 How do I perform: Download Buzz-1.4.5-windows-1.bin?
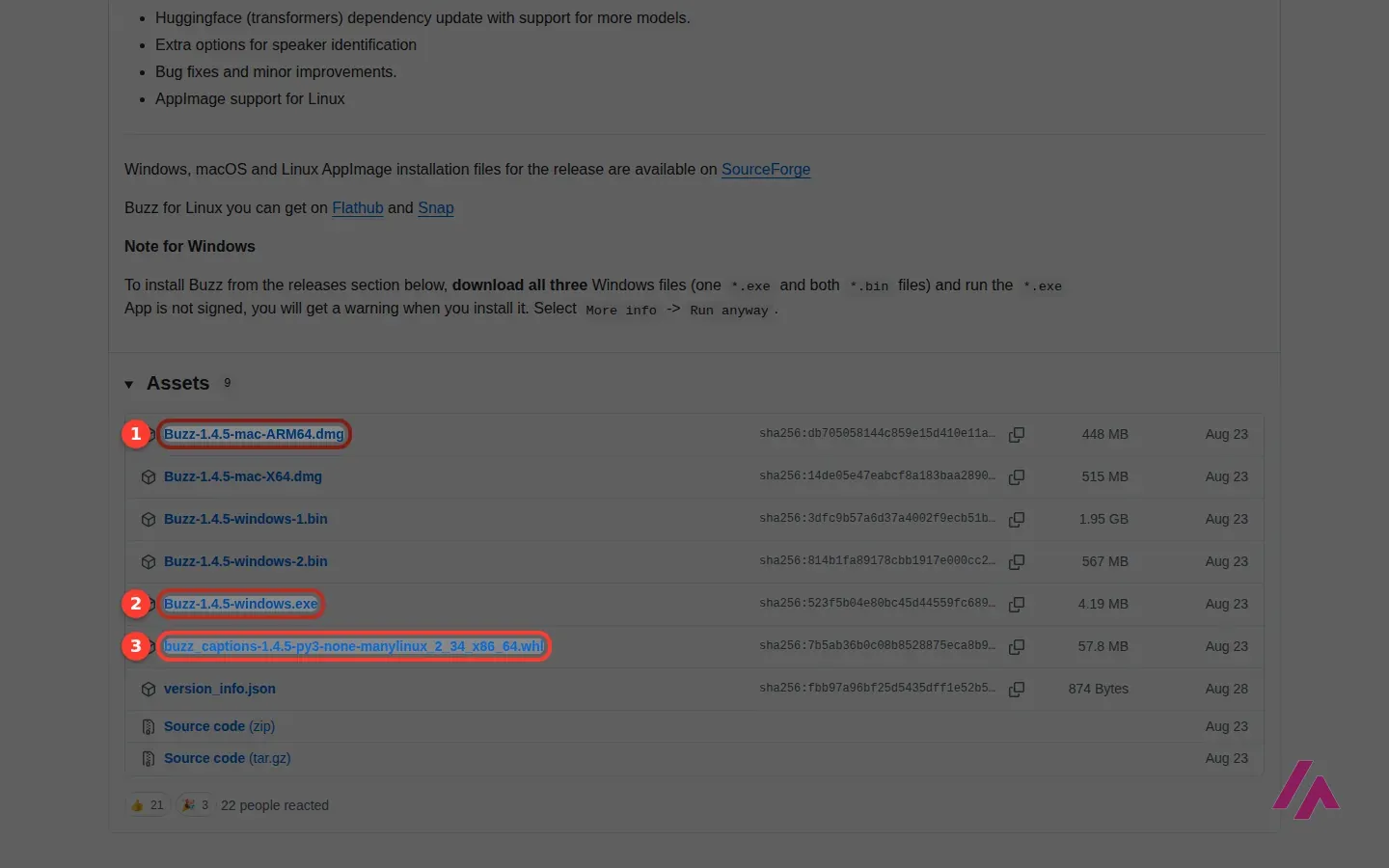[246, 519]
